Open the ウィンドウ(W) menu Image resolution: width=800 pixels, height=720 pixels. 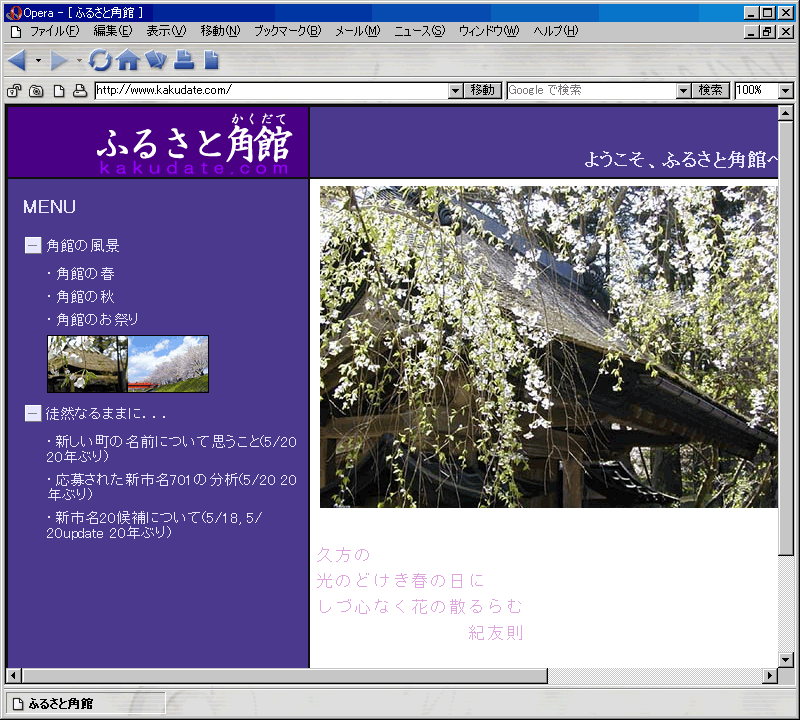[x=489, y=31]
